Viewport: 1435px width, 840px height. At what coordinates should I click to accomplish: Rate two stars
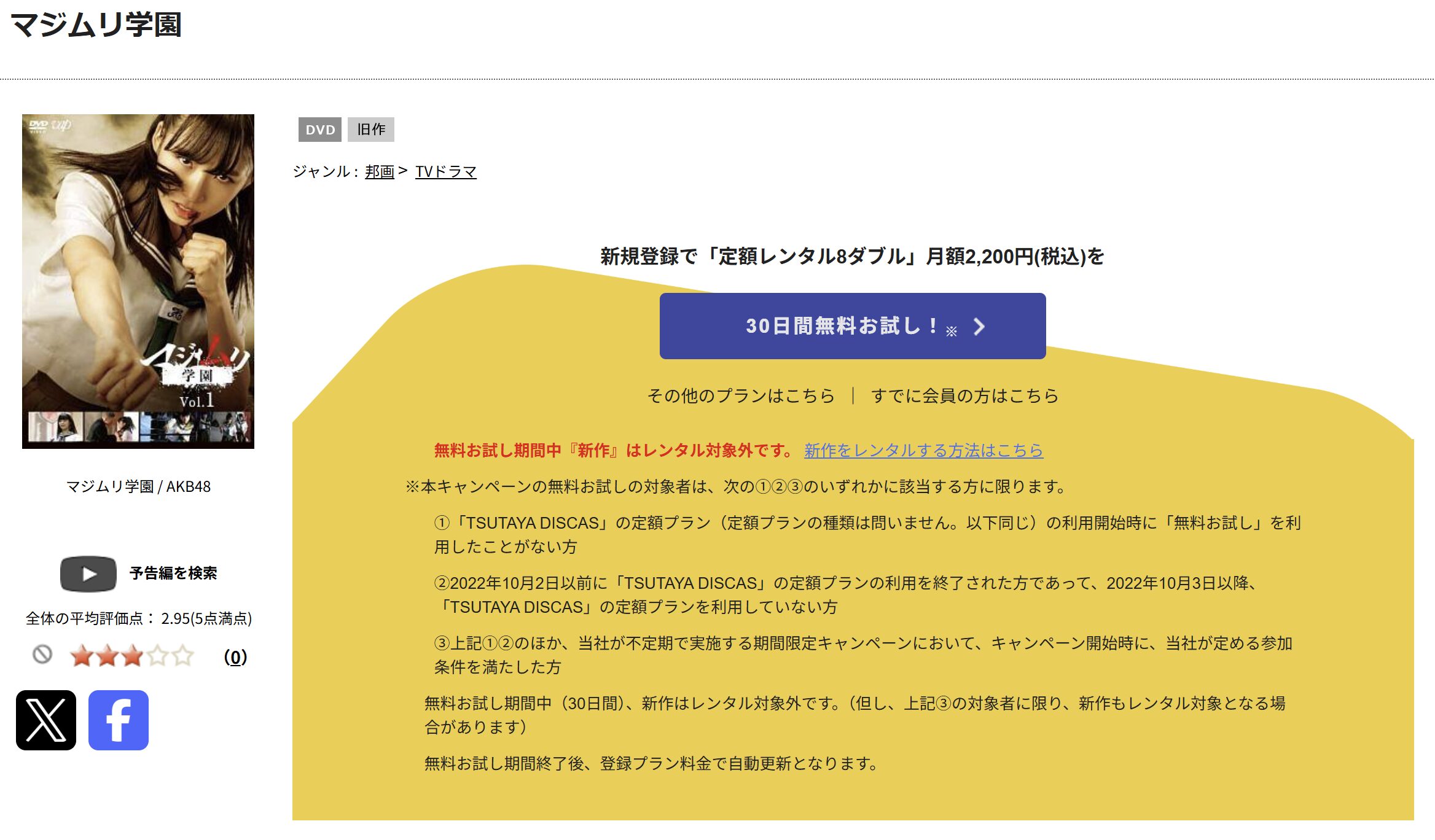(107, 656)
